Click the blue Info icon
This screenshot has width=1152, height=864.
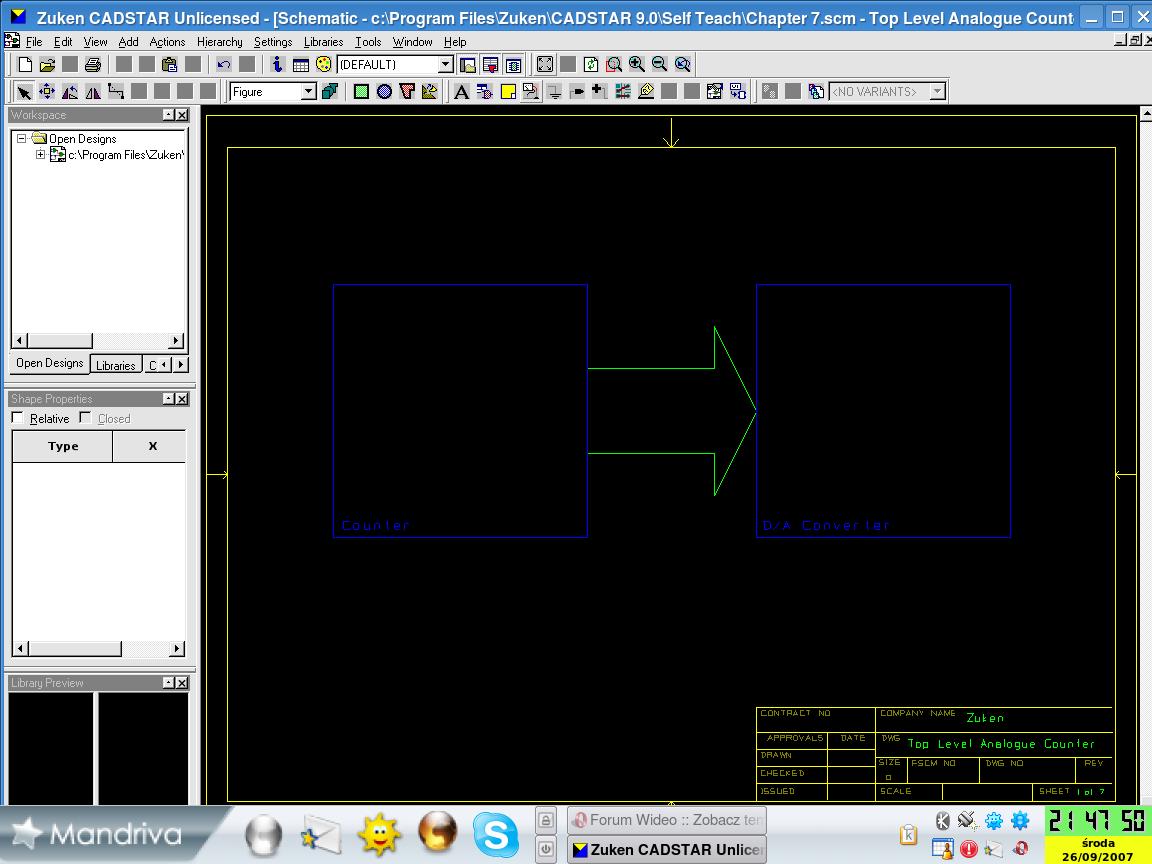point(277,65)
